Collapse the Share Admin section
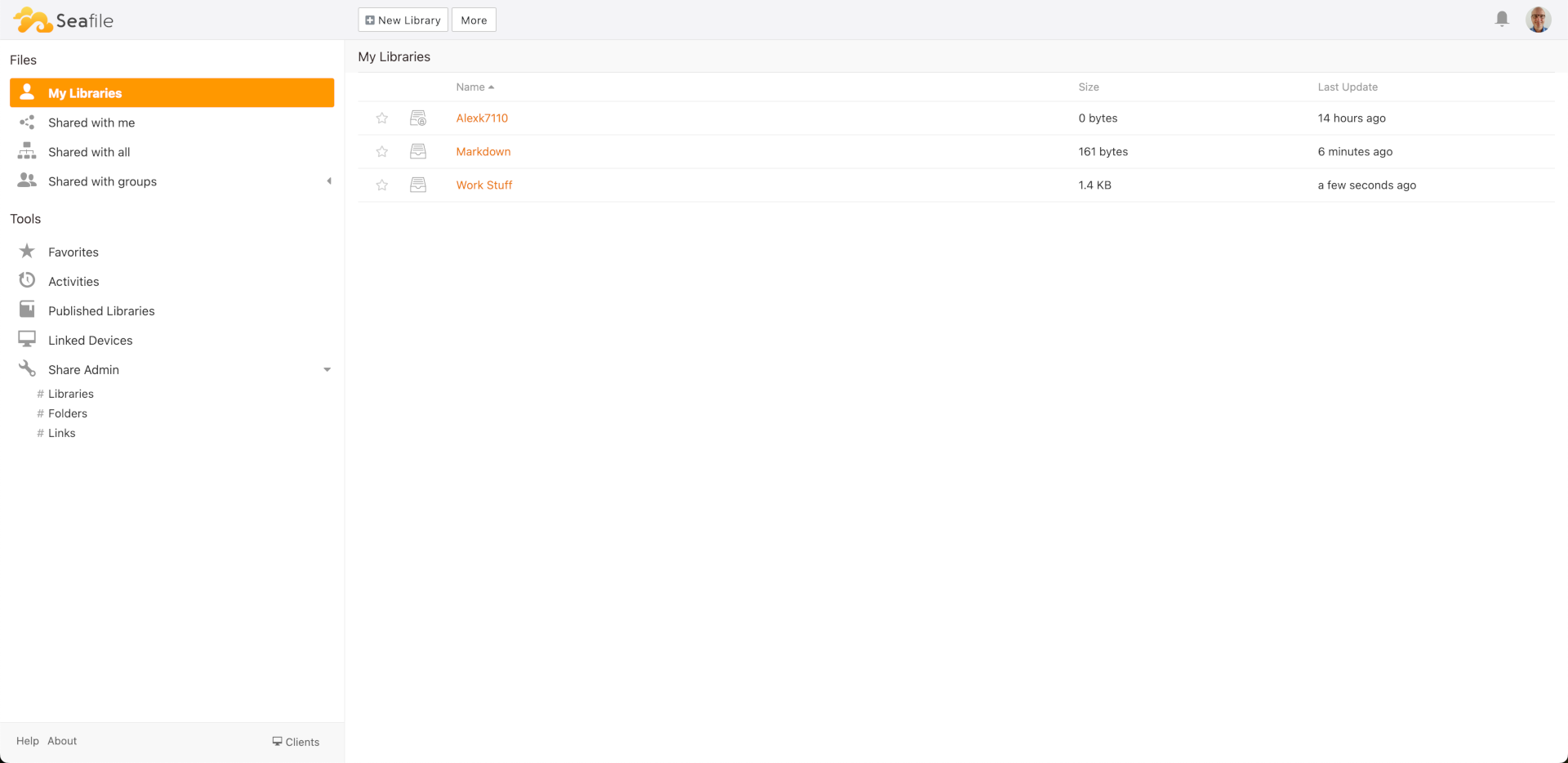Viewport: 1568px width, 763px height. click(327, 369)
